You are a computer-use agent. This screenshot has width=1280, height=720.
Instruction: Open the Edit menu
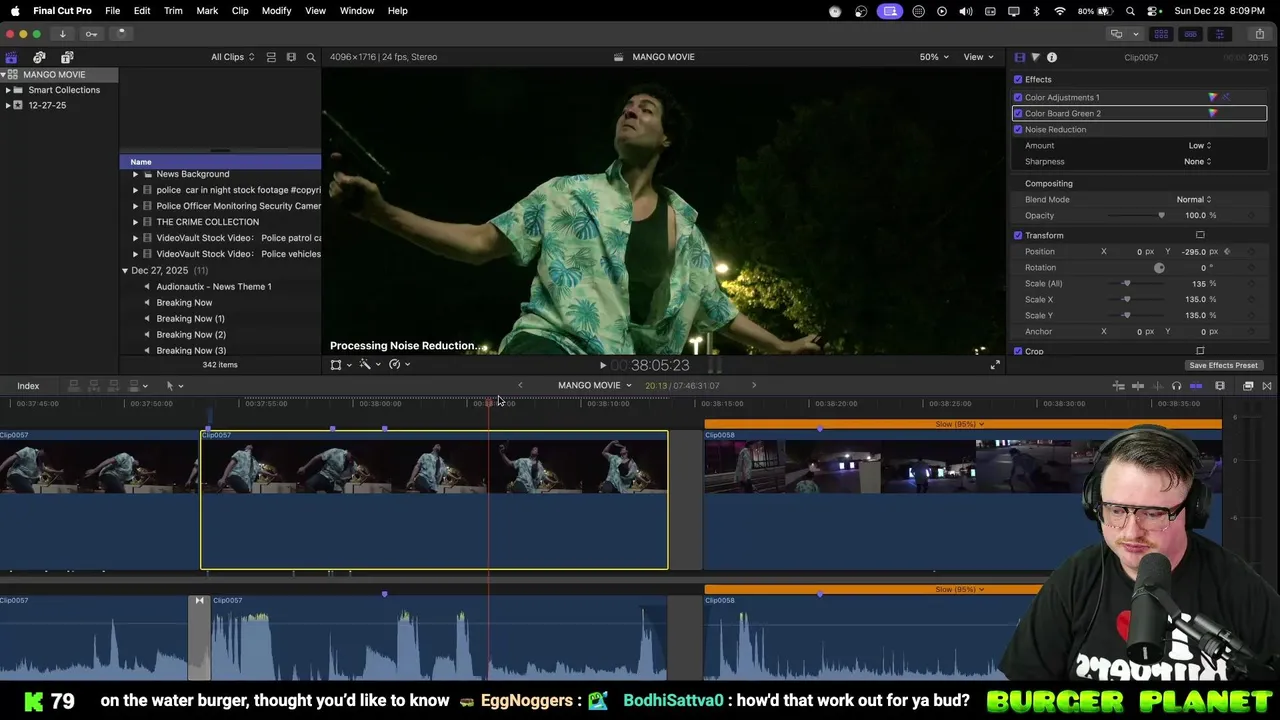click(142, 11)
